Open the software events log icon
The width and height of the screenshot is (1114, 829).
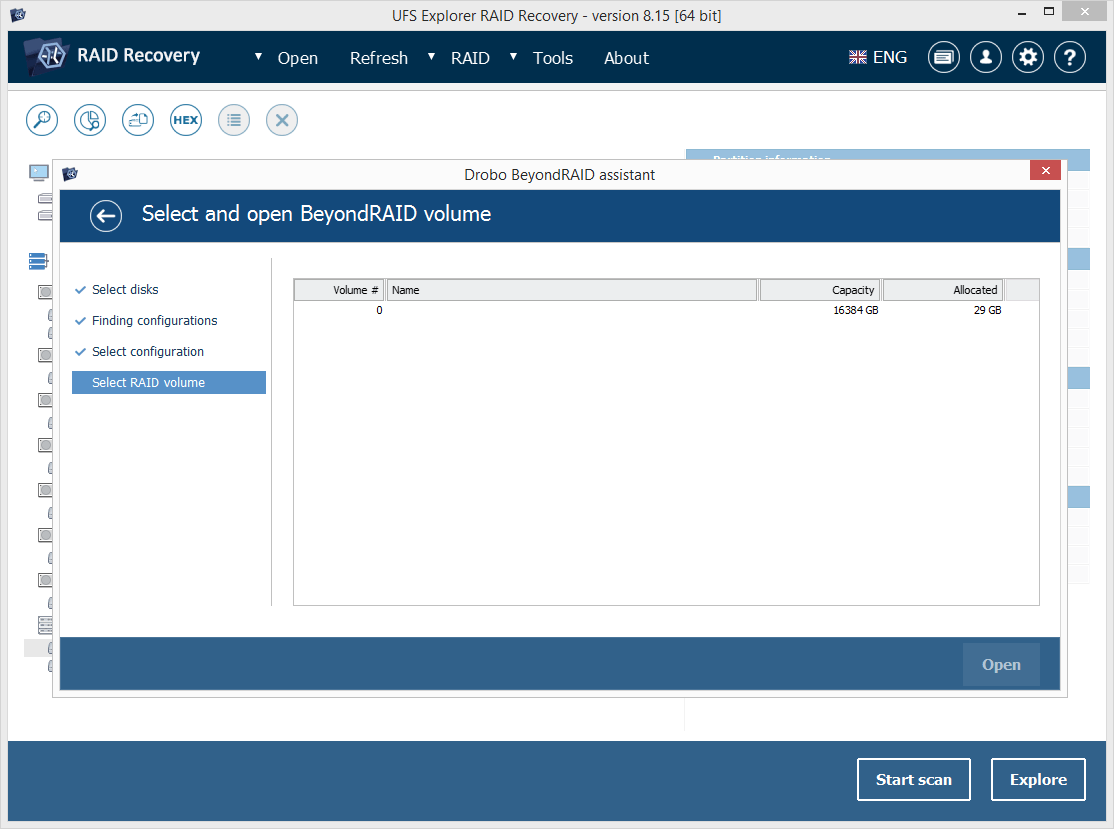(943, 58)
